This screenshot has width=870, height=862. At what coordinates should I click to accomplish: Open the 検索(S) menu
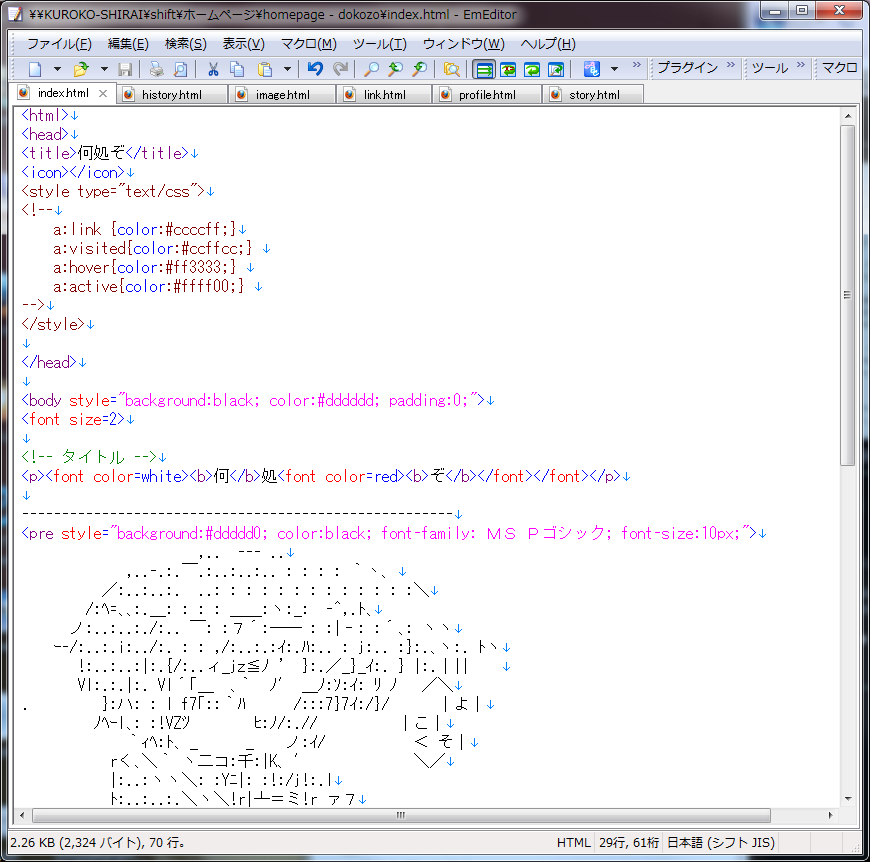click(186, 44)
